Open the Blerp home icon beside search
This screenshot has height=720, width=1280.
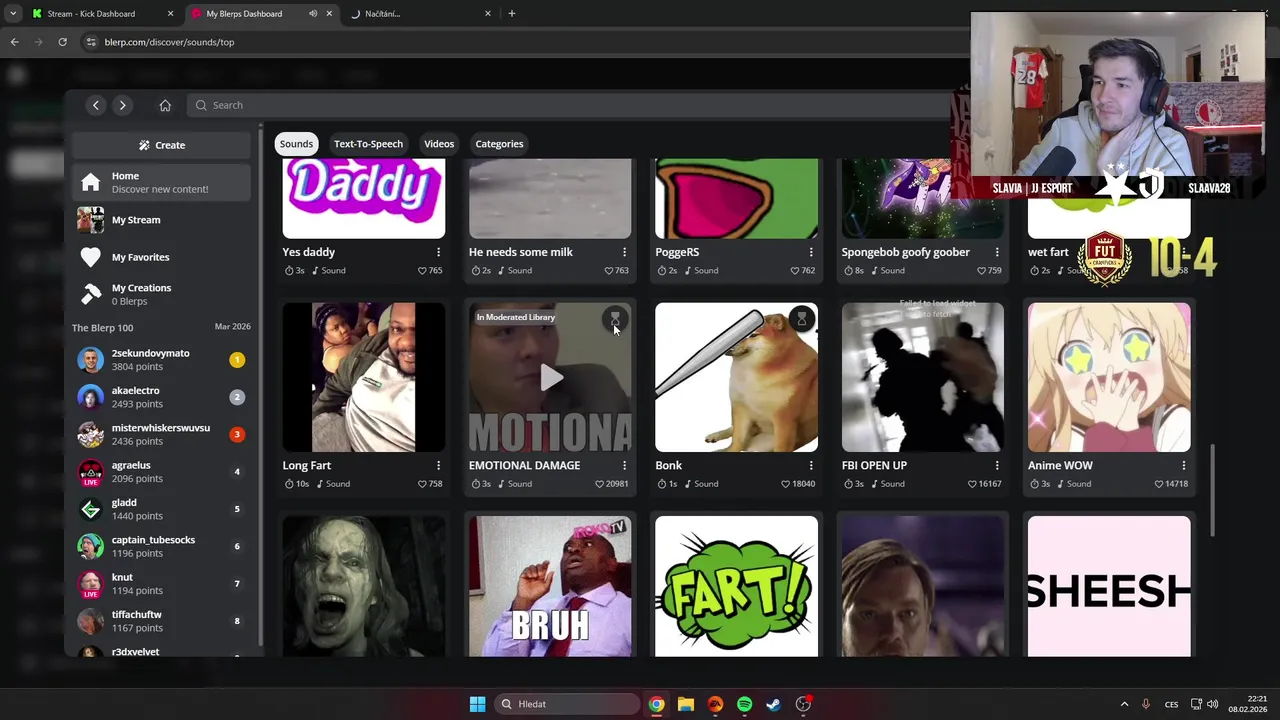(x=165, y=105)
